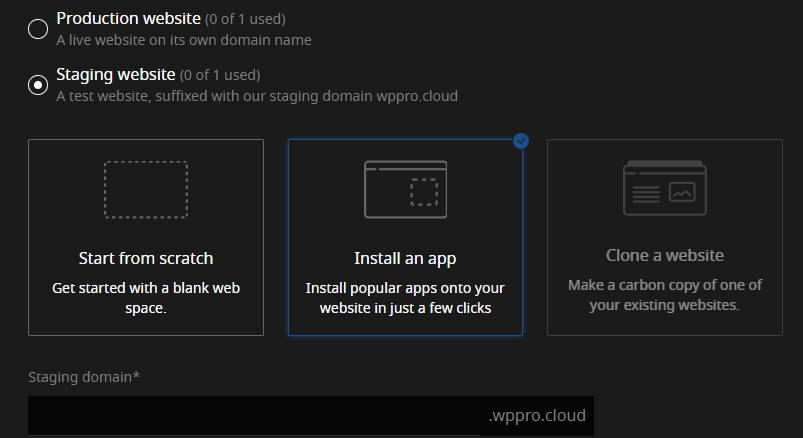
Task: Click the 'Staging website' label text
Action: (x=115, y=75)
